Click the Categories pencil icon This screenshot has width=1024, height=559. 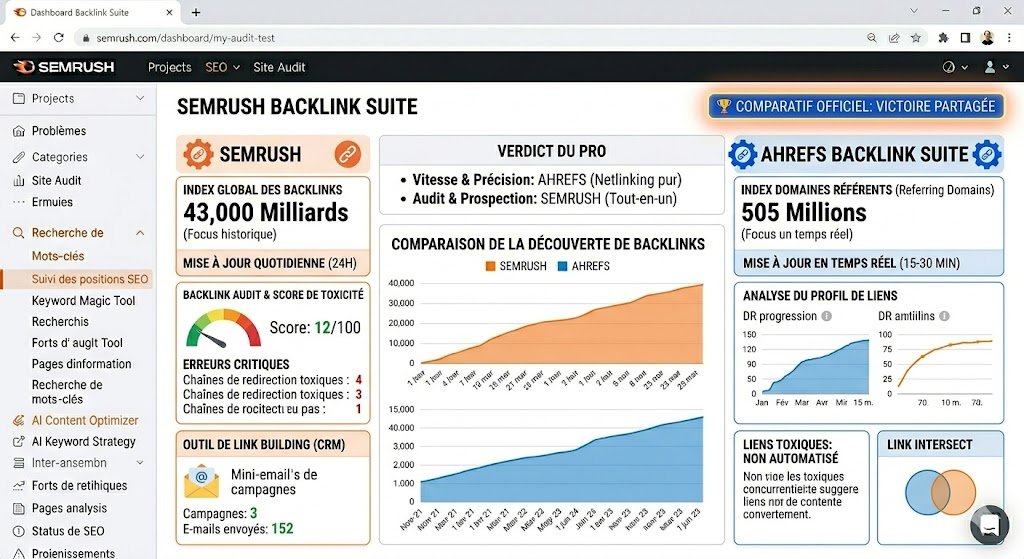(19, 157)
